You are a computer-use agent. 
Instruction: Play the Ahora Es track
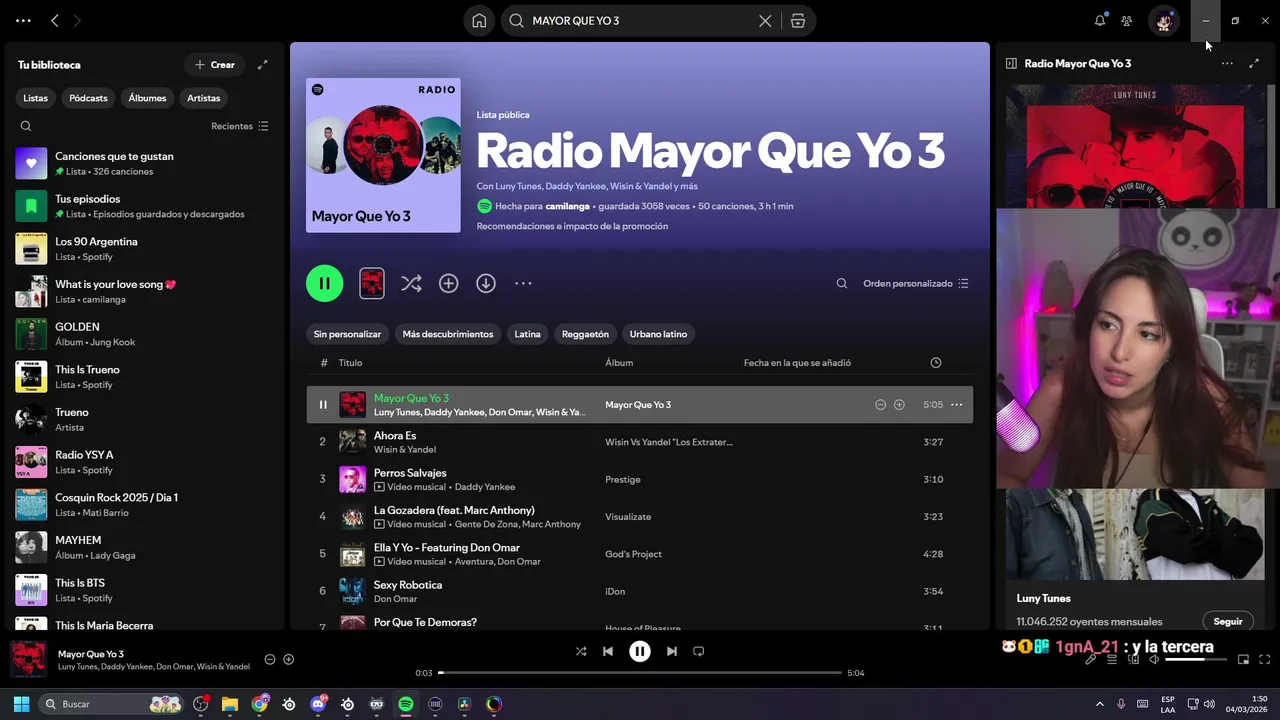pos(639,442)
